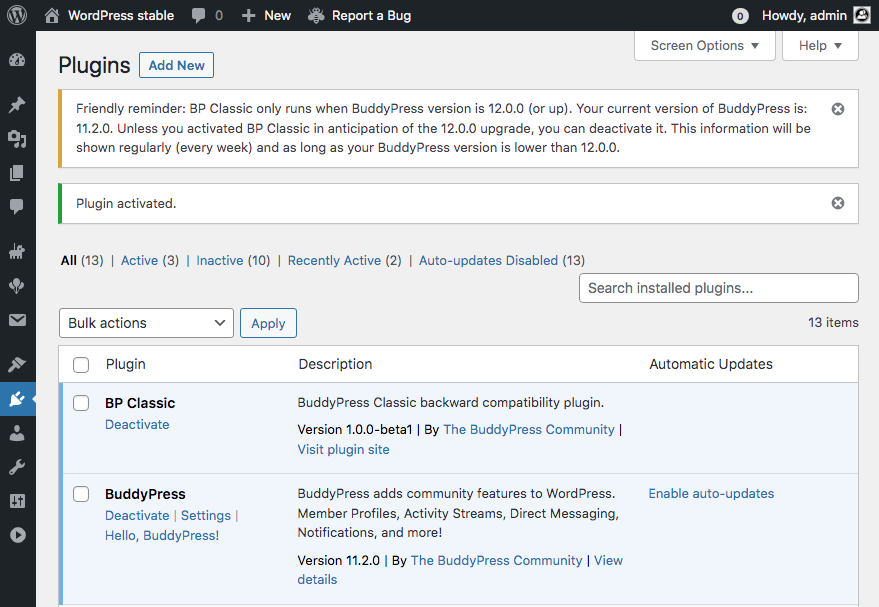
Task: Check the BuddyPress plugin checkbox
Action: pyautogui.click(x=81, y=494)
